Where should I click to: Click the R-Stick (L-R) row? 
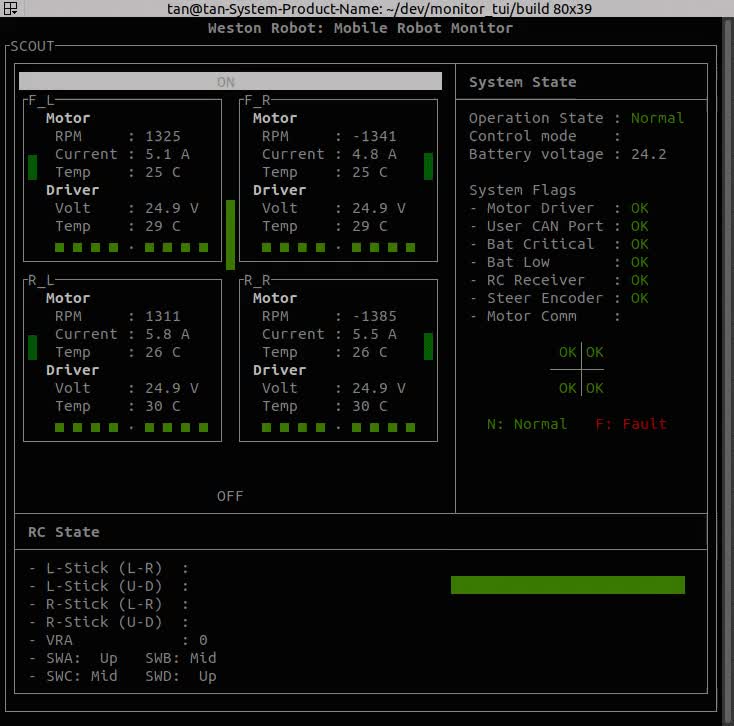point(109,604)
